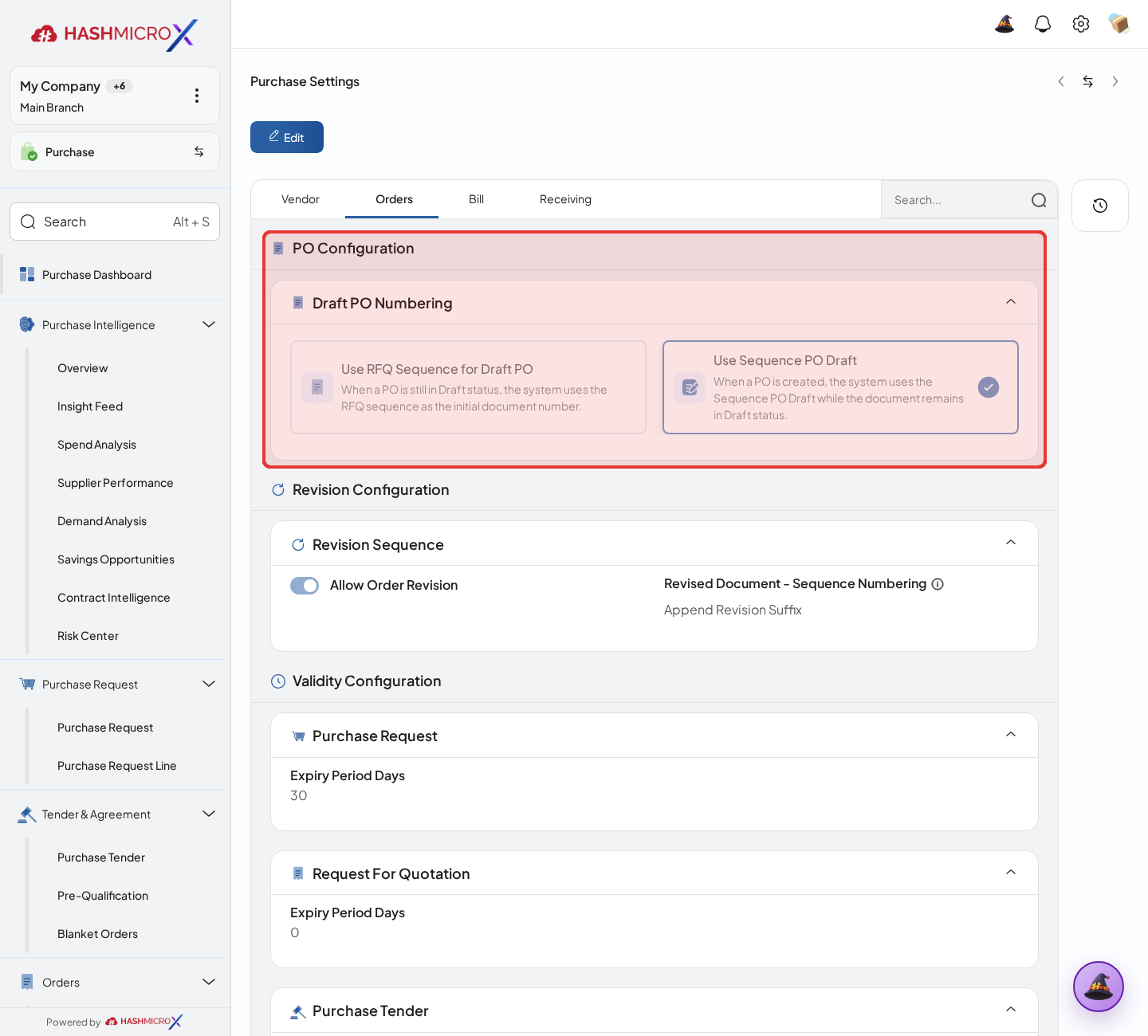The height and width of the screenshot is (1036, 1148).
Task: Click the wizard hat icon in header
Action: pos(1005,24)
